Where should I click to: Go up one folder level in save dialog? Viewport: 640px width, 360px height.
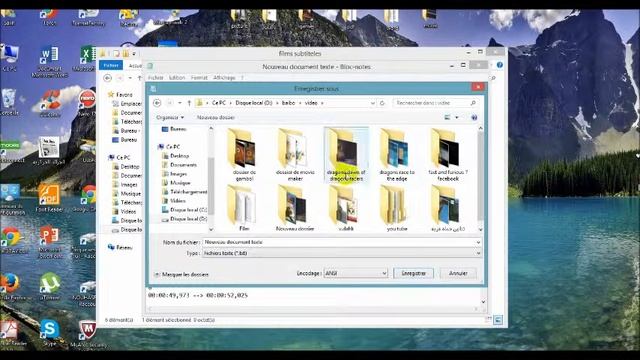[189, 103]
